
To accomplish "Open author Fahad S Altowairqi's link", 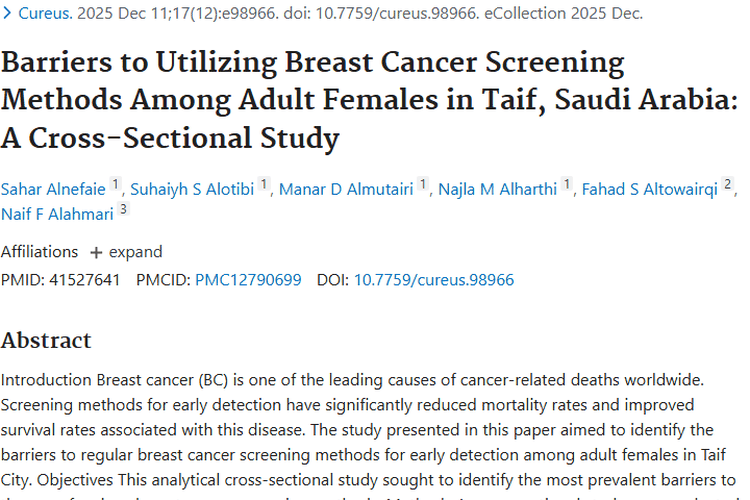I will pyautogui.click(x=650, y=189).
